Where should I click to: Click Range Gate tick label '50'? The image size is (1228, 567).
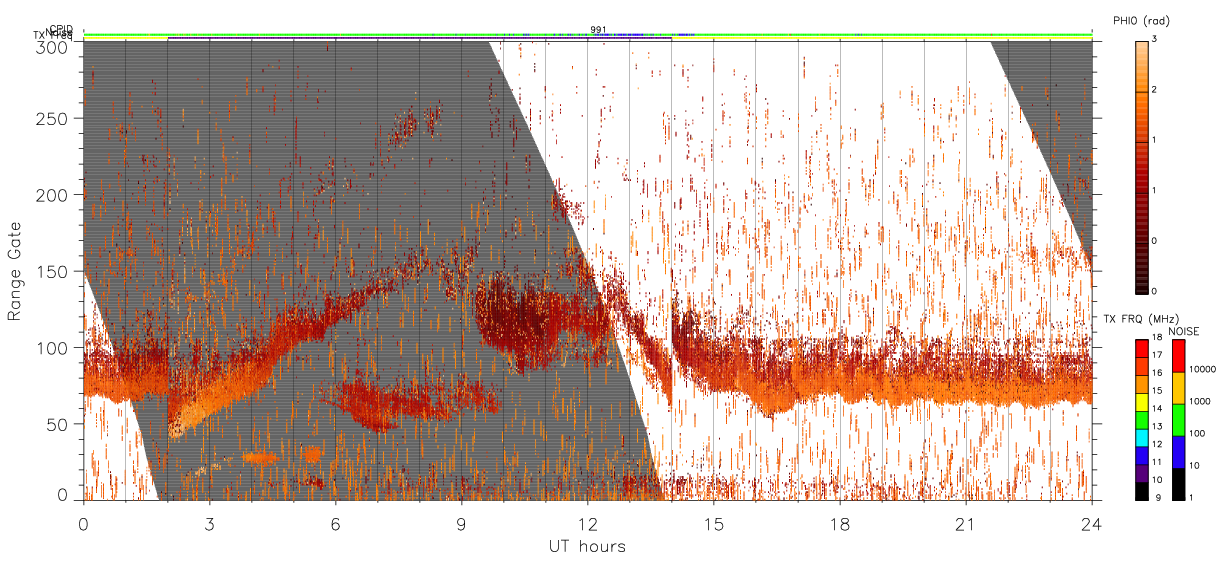point(59,424)
